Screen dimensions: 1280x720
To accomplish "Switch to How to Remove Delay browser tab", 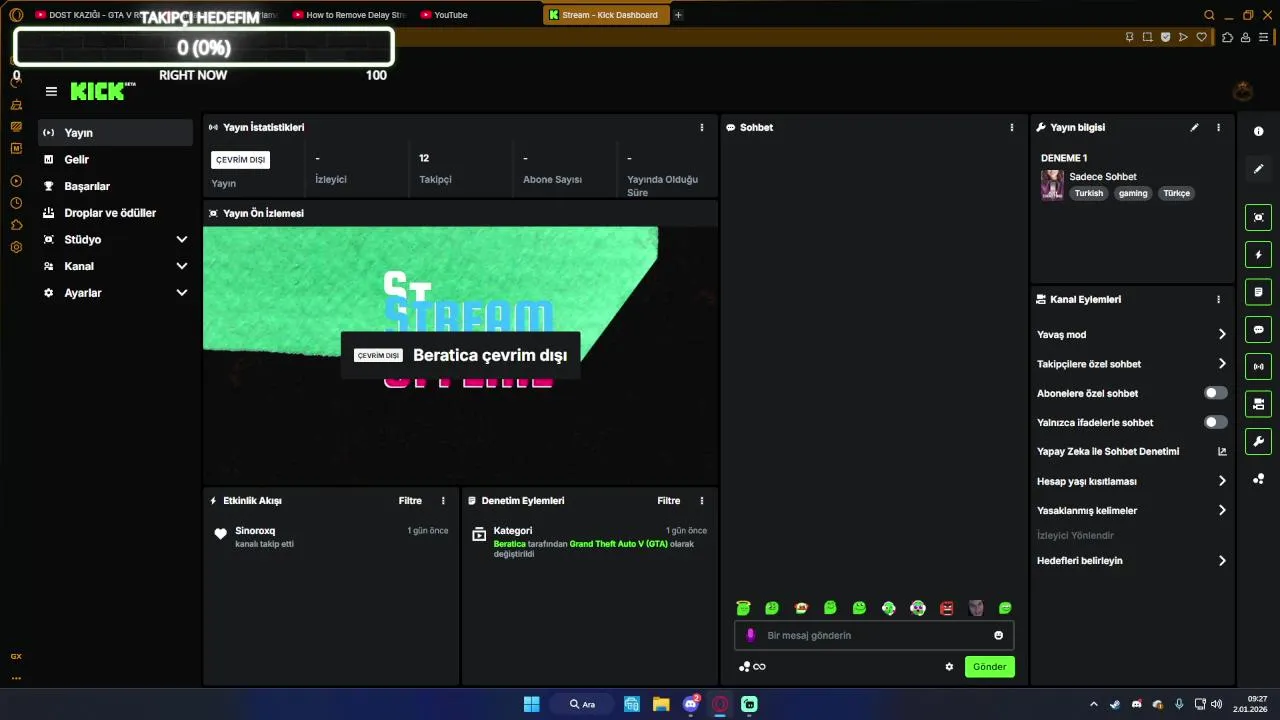I will click(x=350, y=15).
